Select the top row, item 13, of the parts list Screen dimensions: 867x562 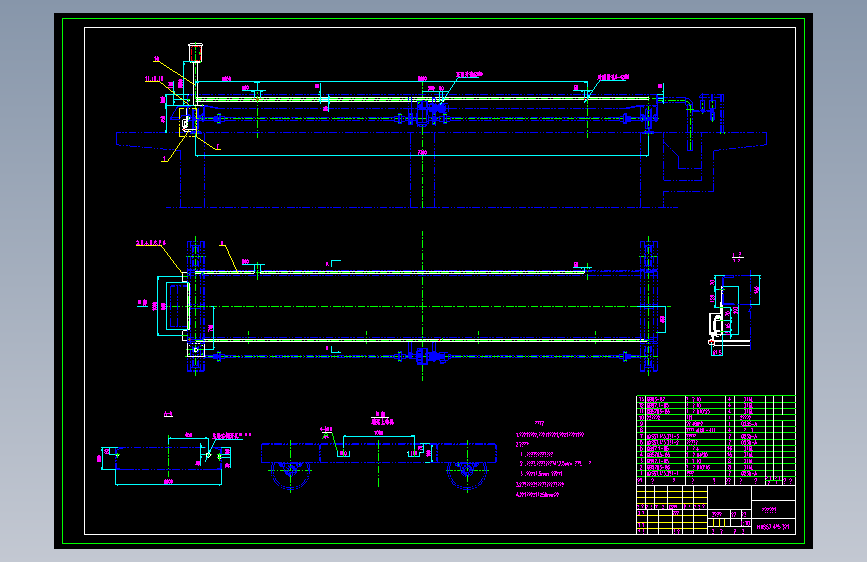(716, 399)
